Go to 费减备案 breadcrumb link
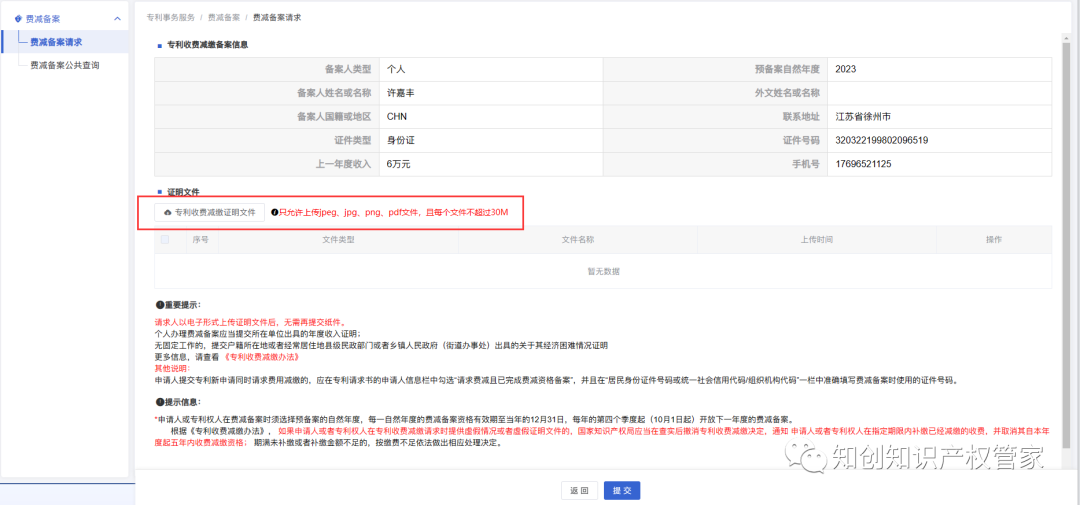 coord(224,16)
